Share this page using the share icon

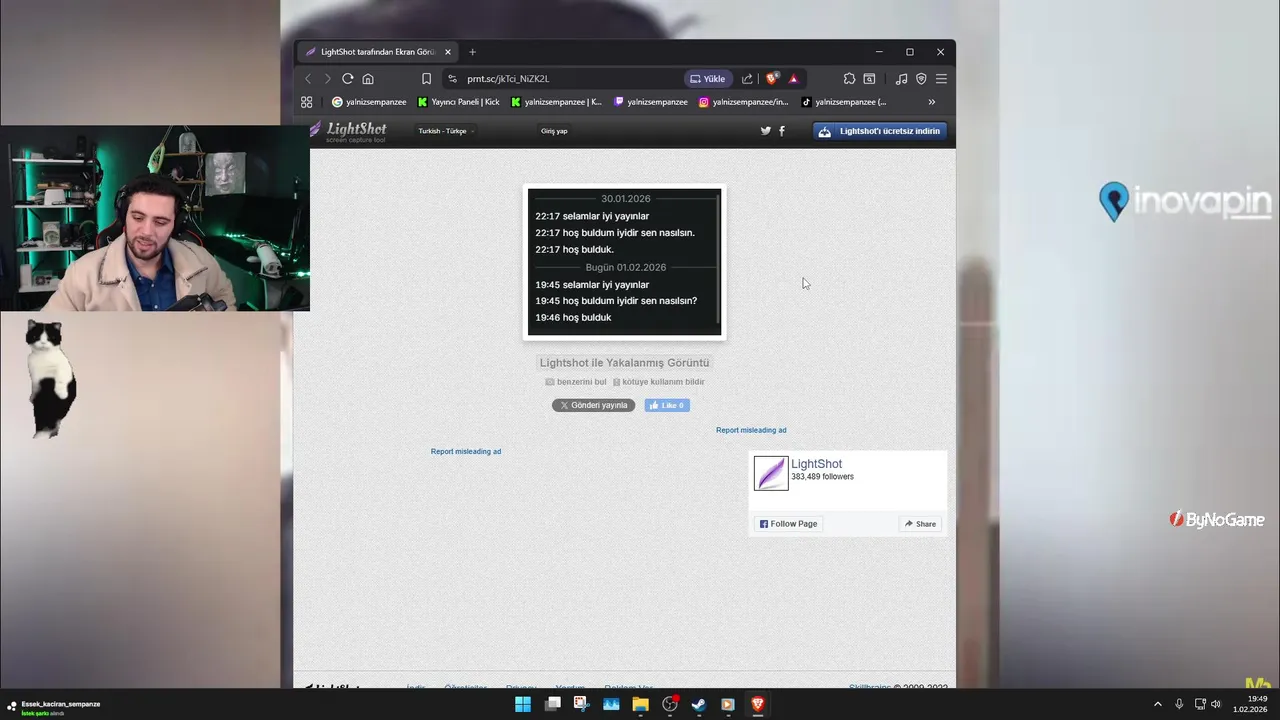tap(747, 79)
